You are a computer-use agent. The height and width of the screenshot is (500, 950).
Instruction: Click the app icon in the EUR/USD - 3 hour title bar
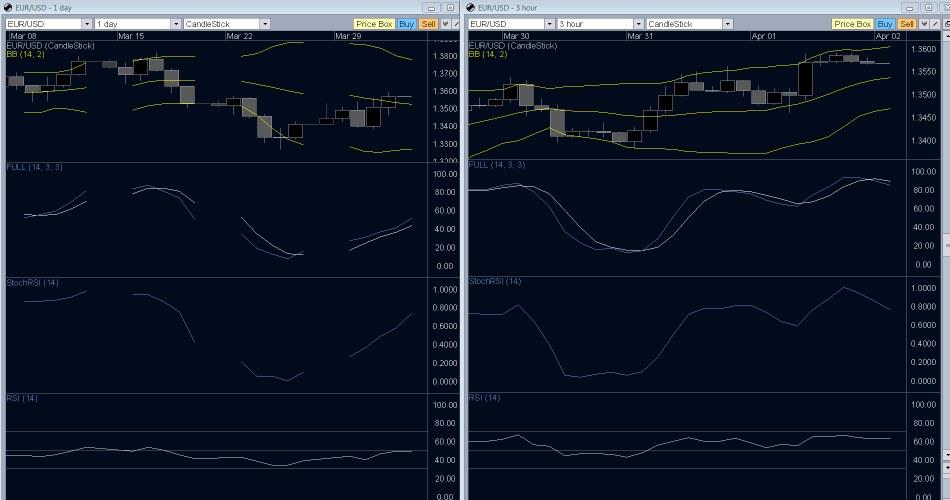[x=471, y=7]
